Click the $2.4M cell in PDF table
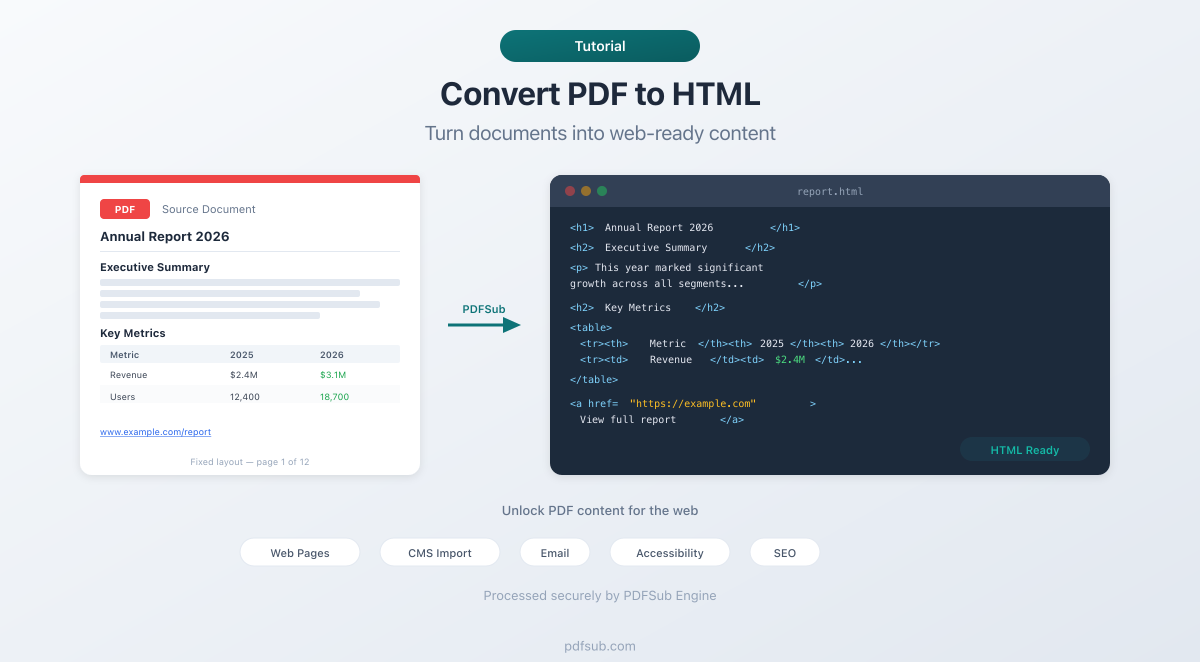 click(x=244, y=375)
